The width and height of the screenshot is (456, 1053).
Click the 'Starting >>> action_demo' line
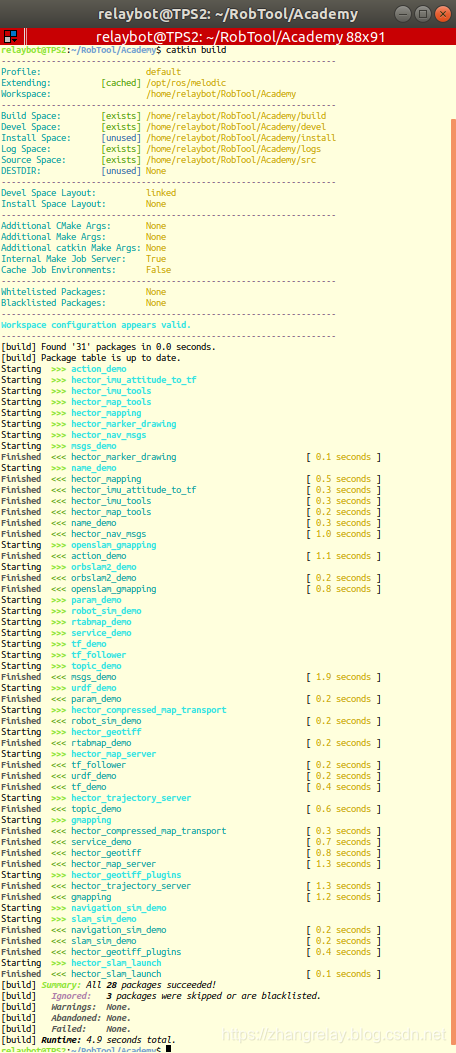point(64,369)
